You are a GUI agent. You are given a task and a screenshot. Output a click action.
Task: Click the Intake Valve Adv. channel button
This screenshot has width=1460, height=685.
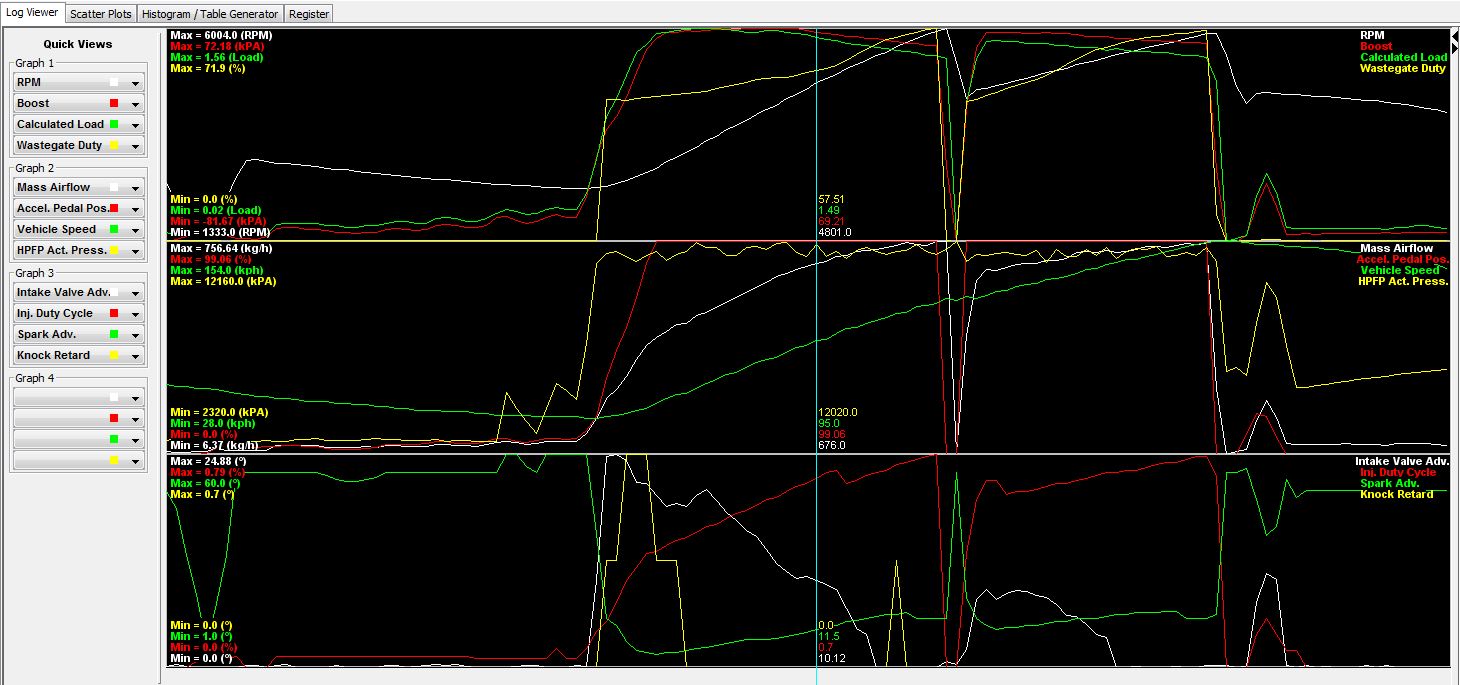pos(60,293)
